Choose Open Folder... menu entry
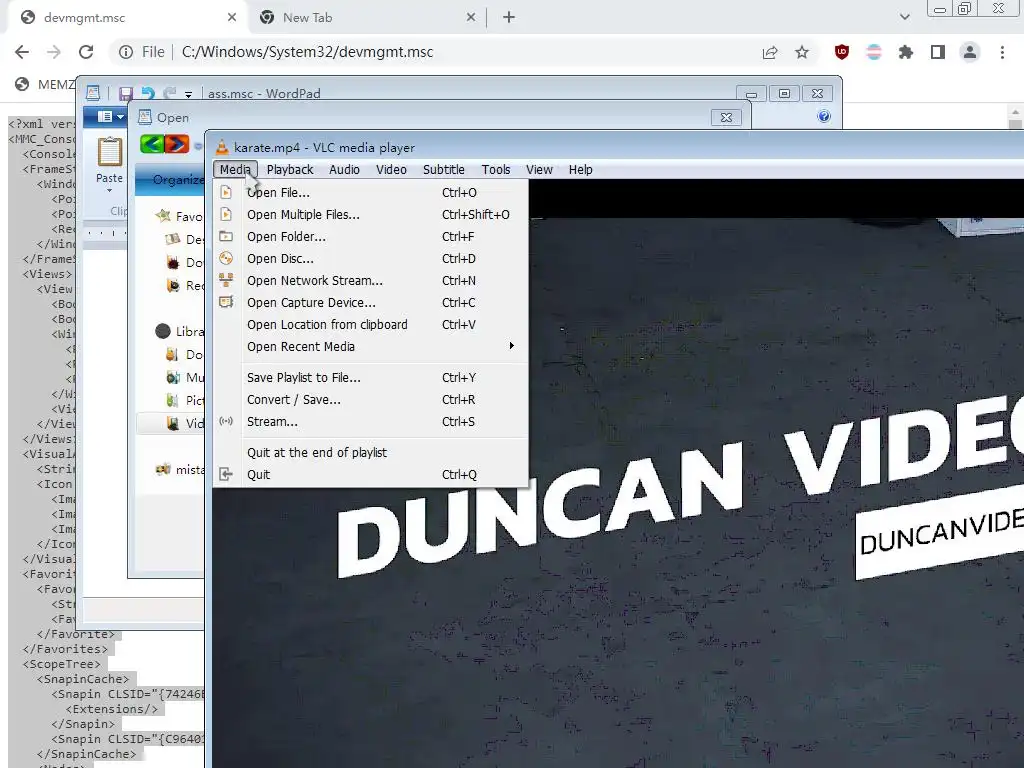This screenshot has height=768, width=1024. pyautogui.click(x=370, y=237)
